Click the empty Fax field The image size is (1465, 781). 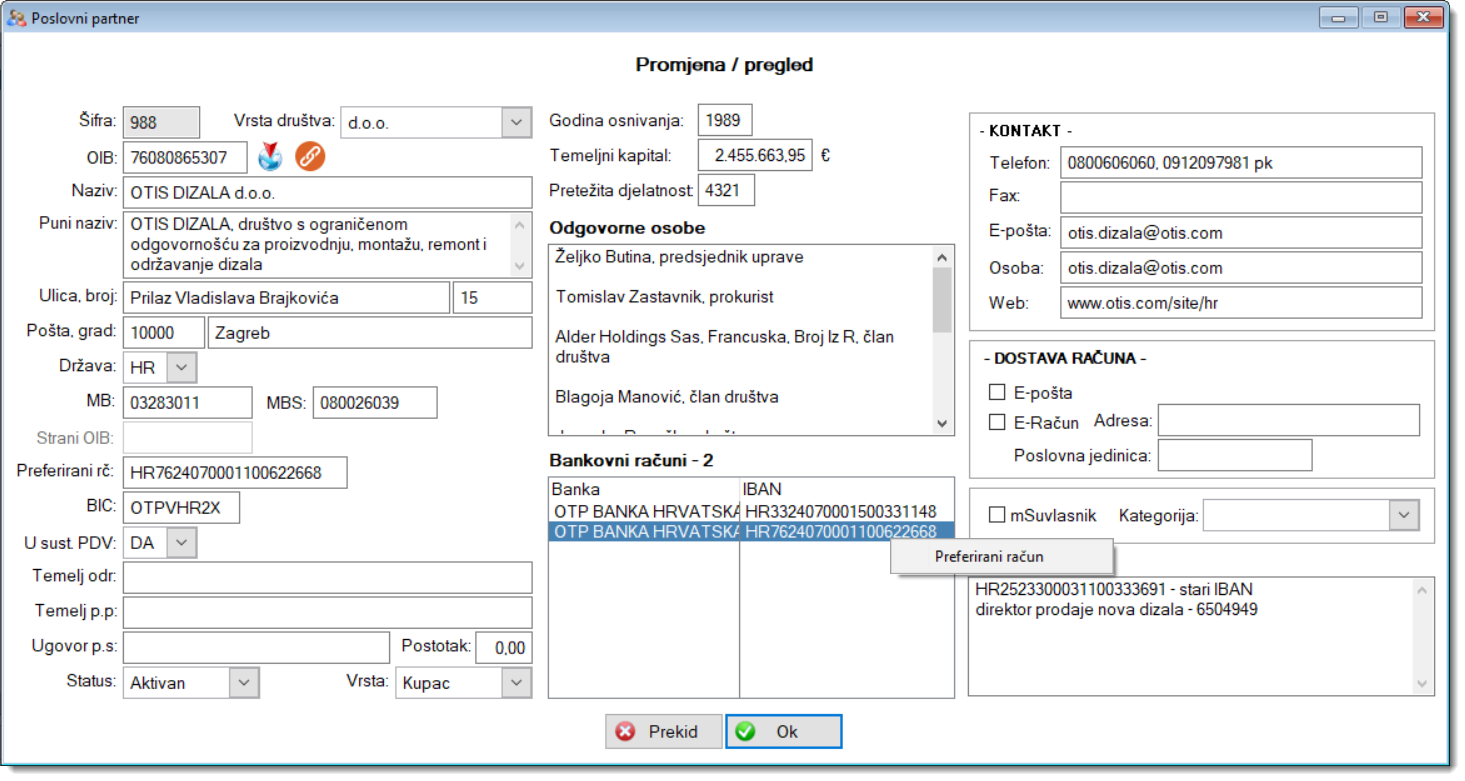1241,197
